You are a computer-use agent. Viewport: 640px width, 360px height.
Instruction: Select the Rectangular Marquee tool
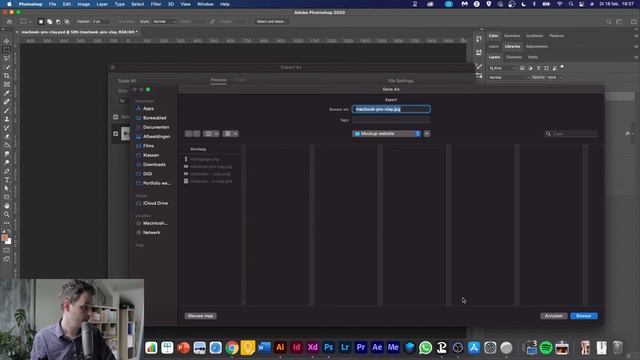pos(7,50)
